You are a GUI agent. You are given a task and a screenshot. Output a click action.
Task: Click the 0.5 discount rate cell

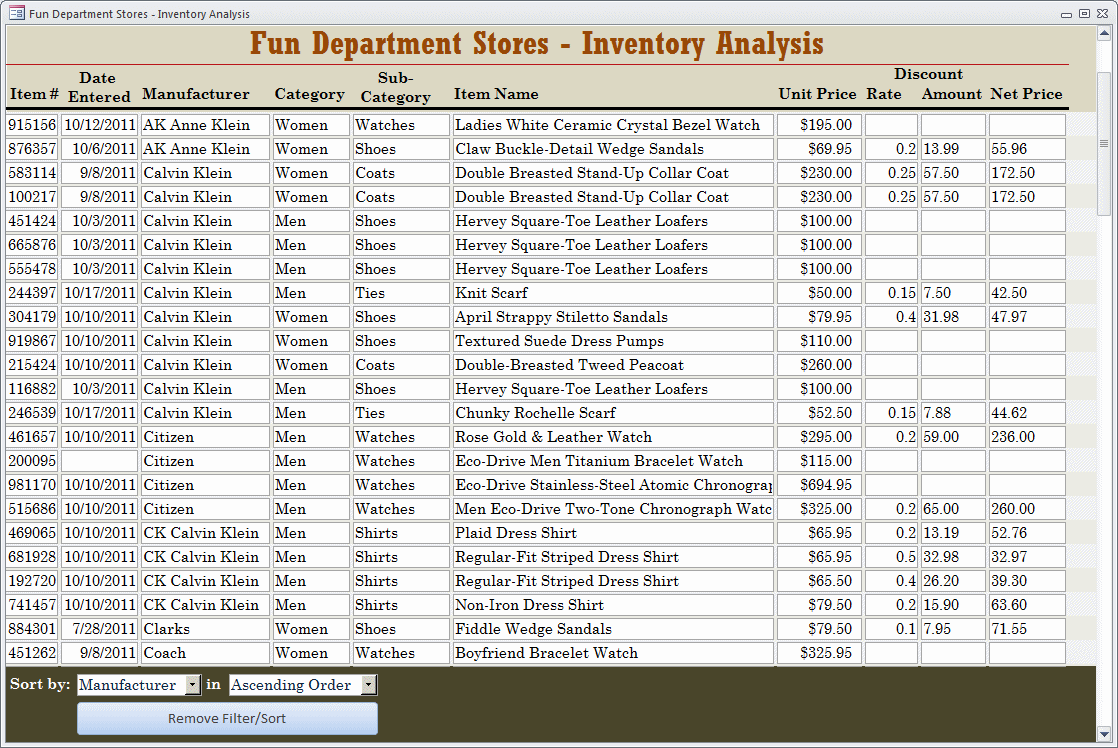[891, 557]
